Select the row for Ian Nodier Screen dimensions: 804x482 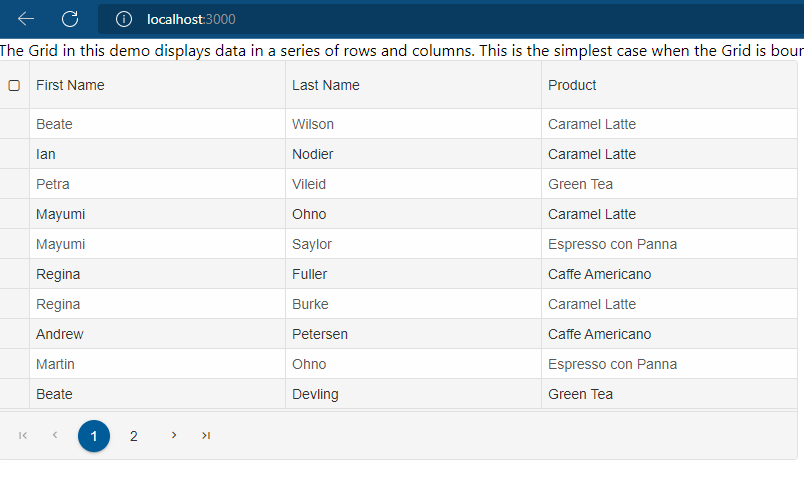tap(398, 154)
